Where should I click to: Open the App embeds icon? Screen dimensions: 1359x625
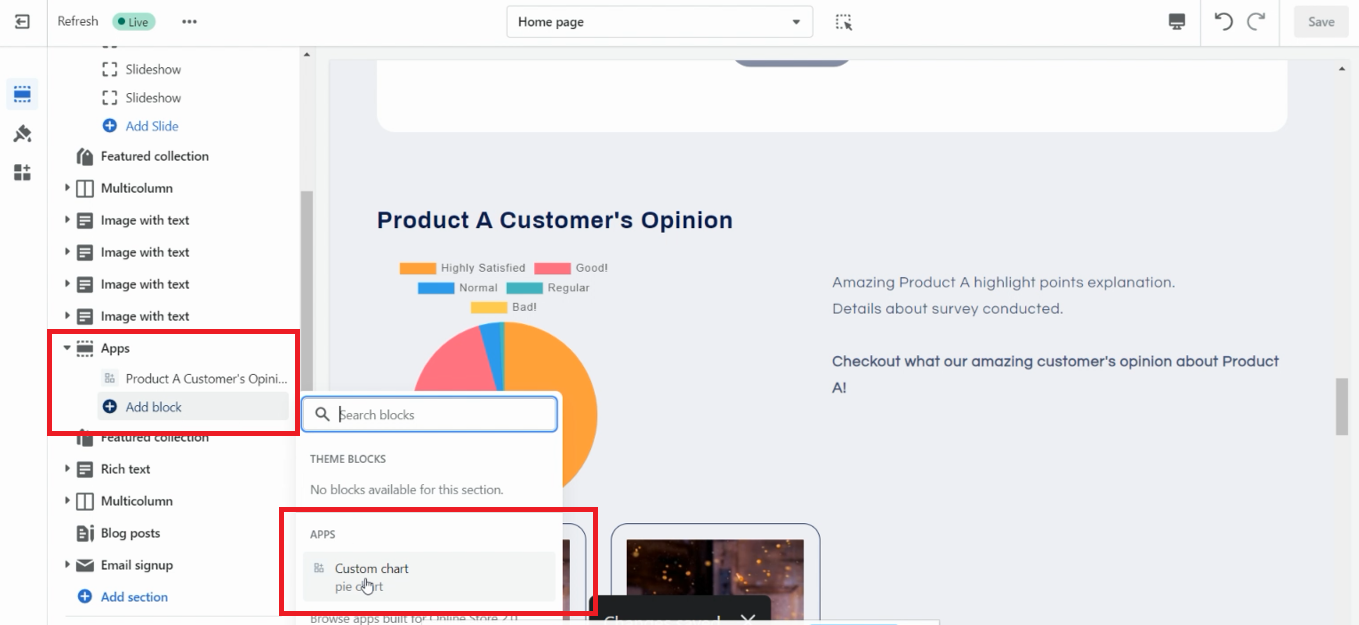tap(22, 172)
